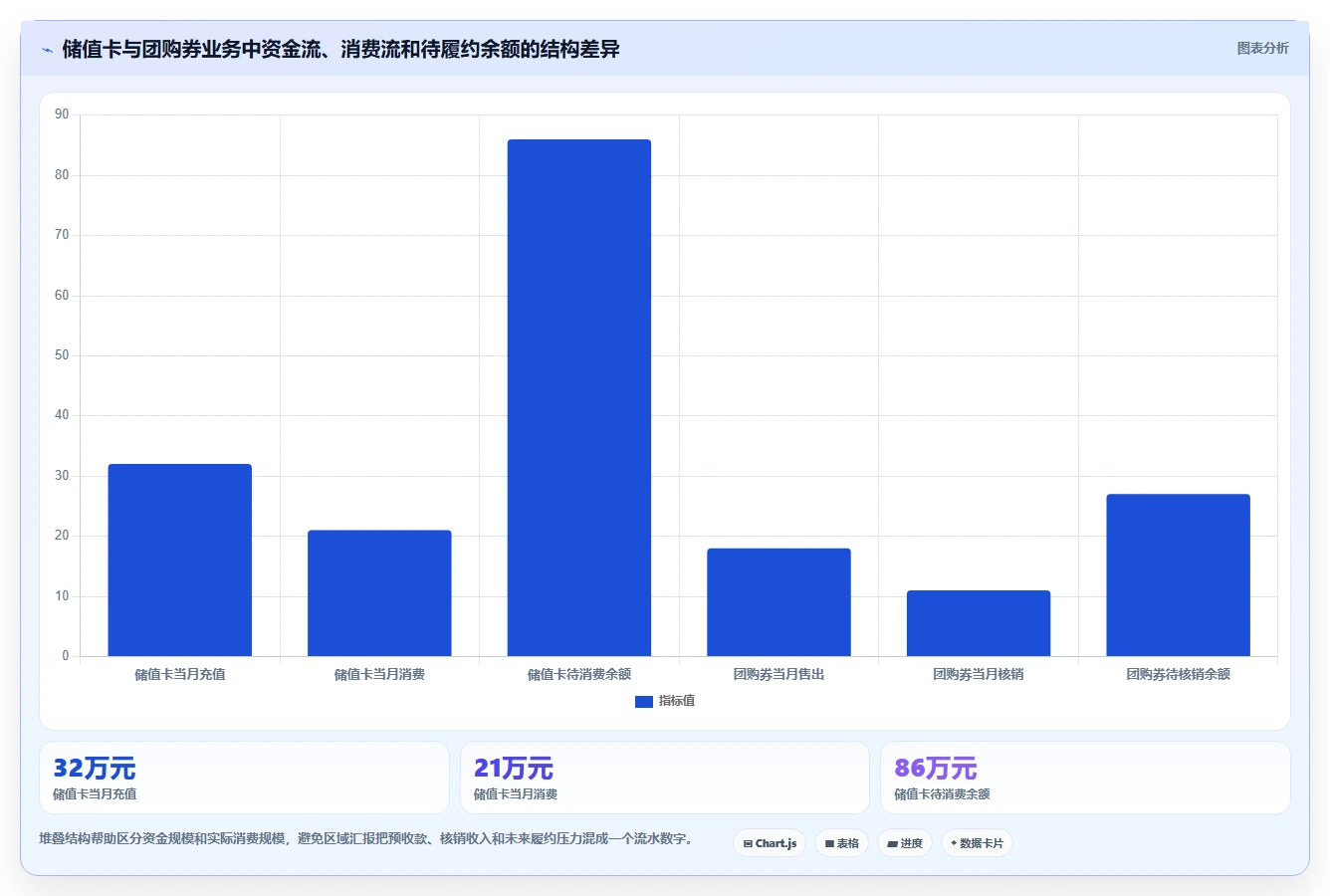
Task: Click the 储值卡当月消费 axis label
Action: coord(379,674)
